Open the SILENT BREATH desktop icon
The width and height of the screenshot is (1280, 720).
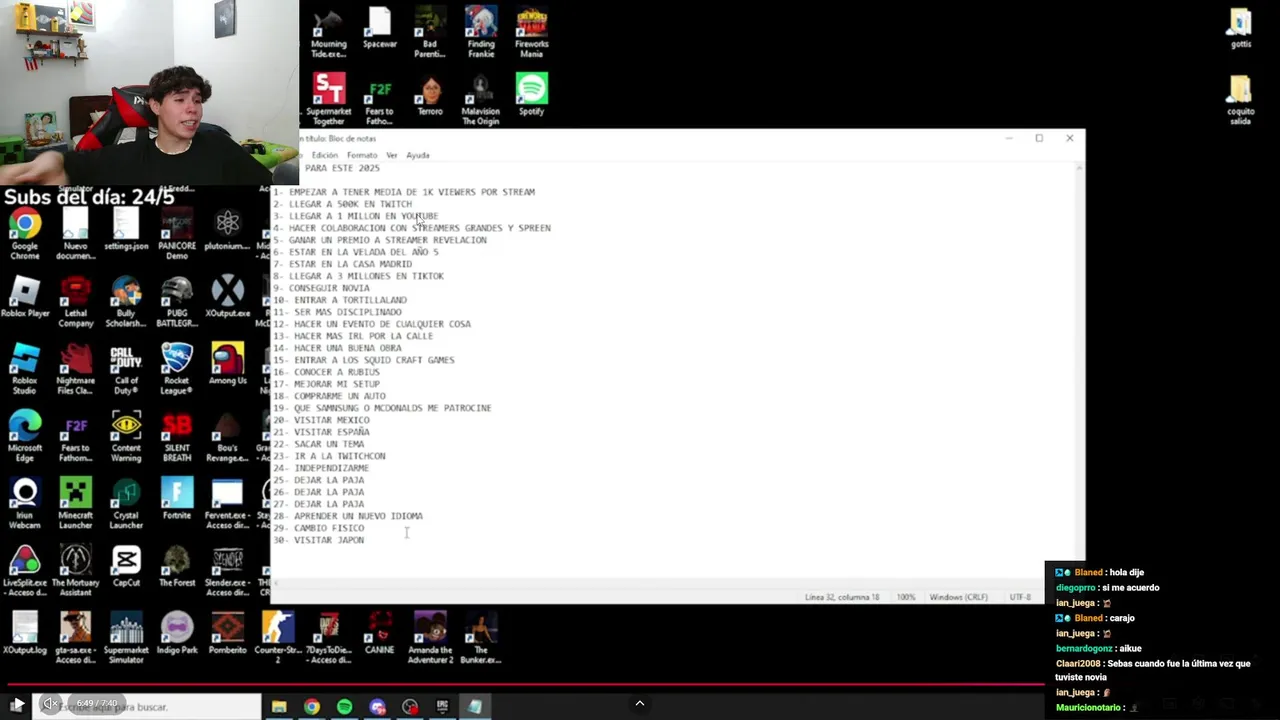177,437
